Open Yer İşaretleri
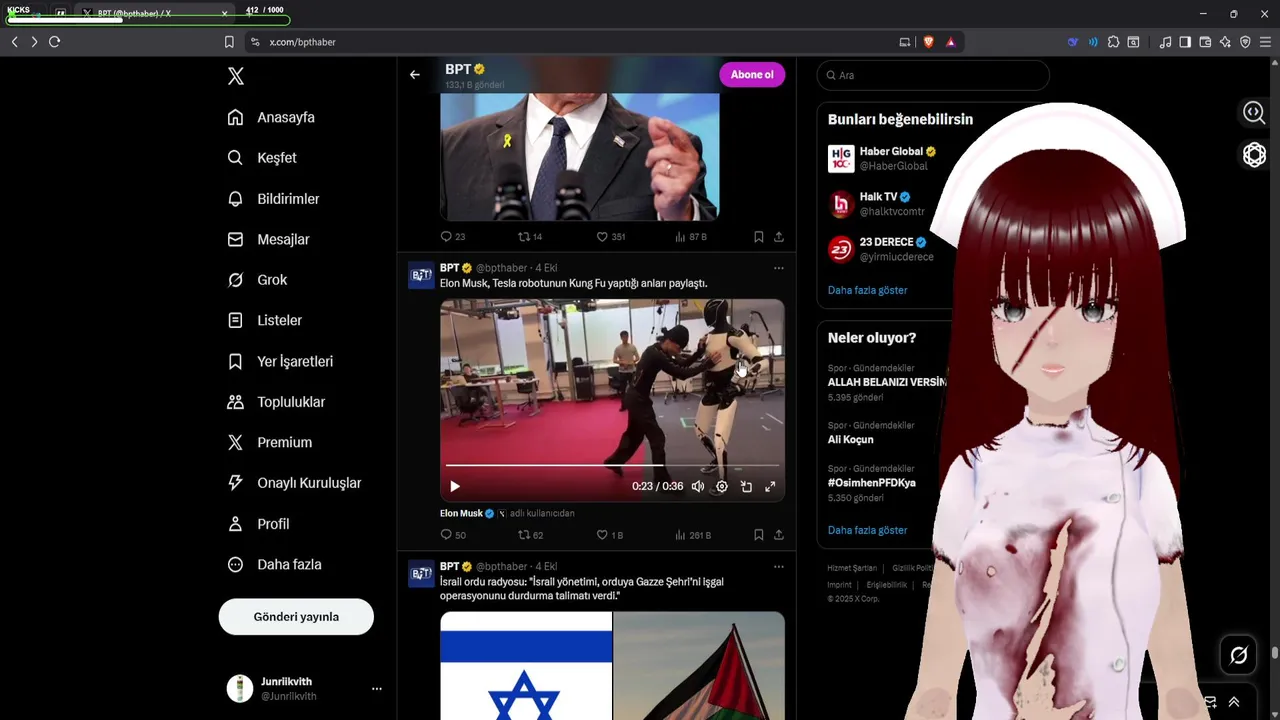 pyautogui.click(x=280, y=361)
